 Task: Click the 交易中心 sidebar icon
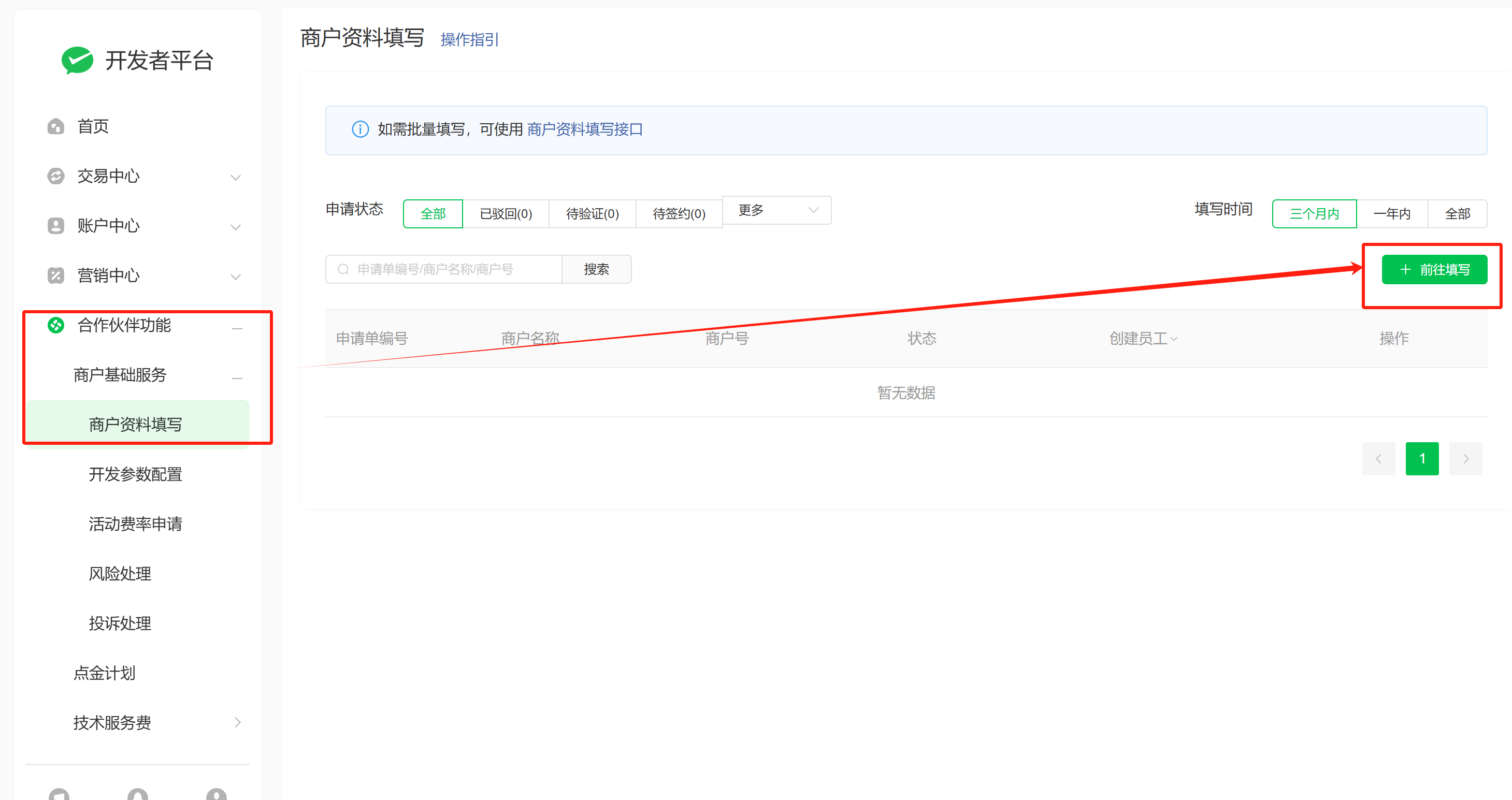tap(56, 176)
